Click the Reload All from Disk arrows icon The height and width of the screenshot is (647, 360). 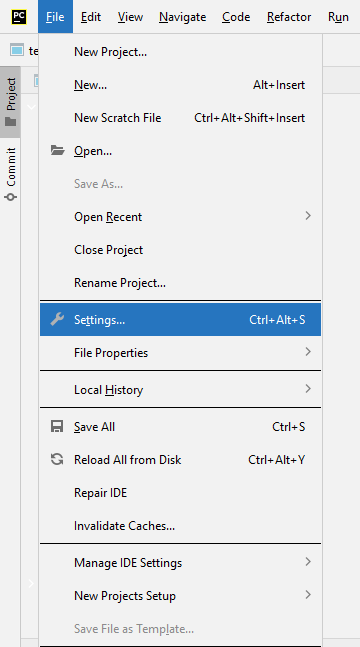[x=57, y=459]
